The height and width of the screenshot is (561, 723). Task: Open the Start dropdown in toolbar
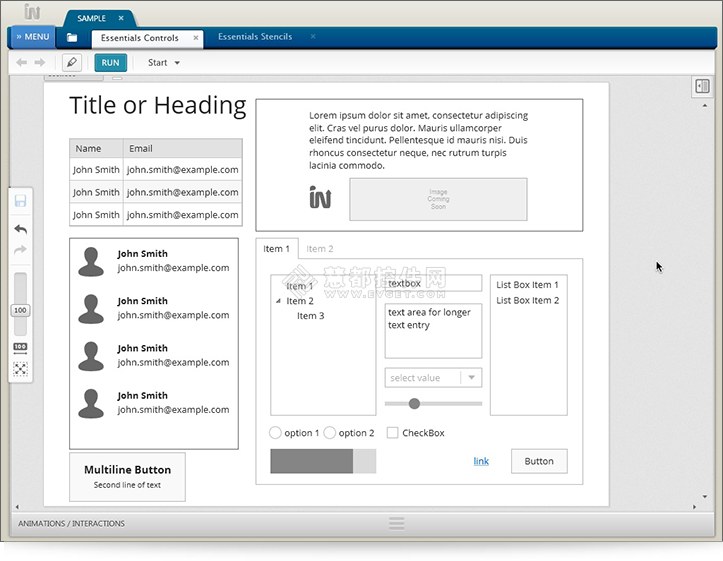click(164, 62)
